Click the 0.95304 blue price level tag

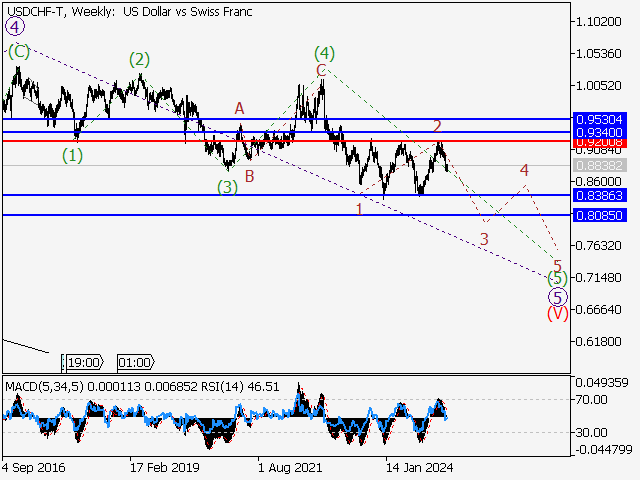click(x=599, y=119)
